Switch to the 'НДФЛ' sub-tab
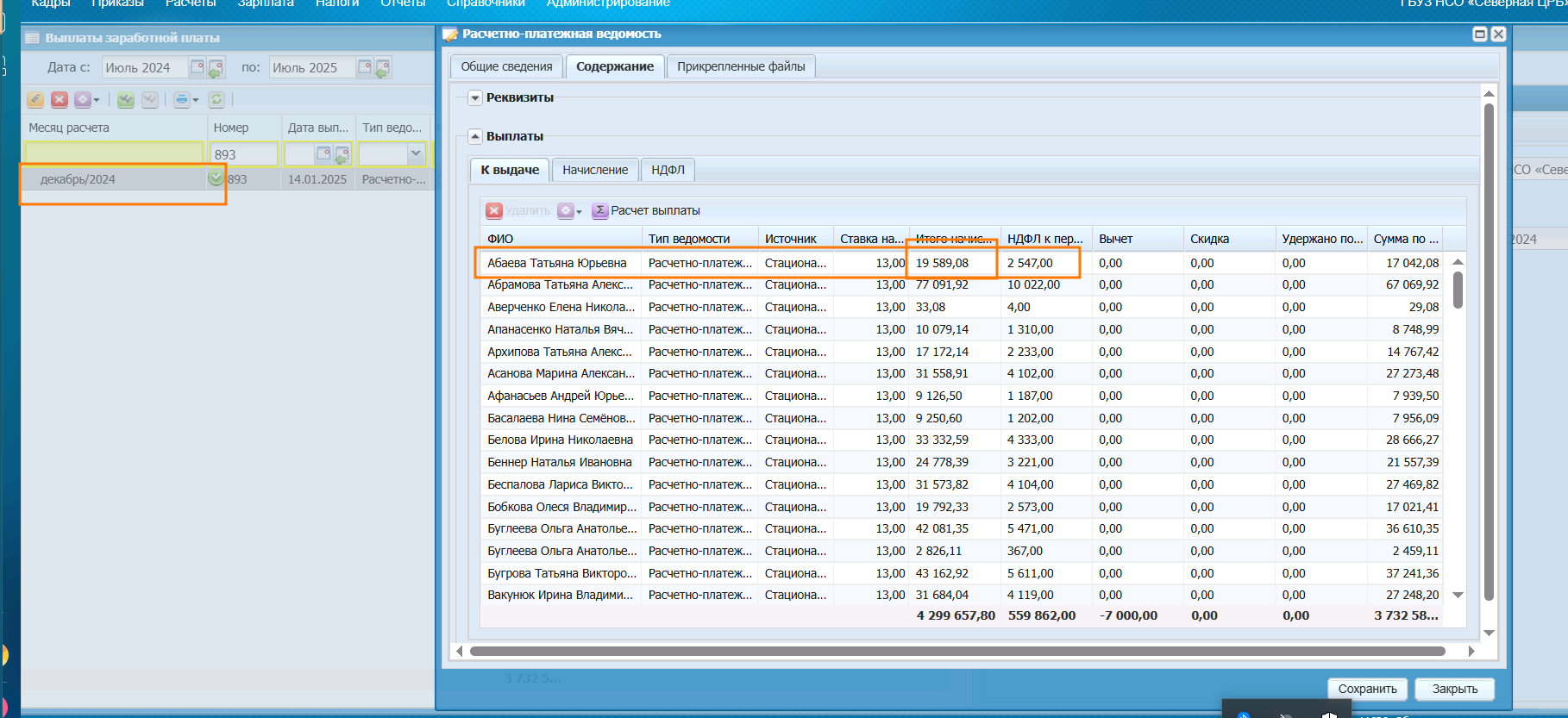 (668, 170)
